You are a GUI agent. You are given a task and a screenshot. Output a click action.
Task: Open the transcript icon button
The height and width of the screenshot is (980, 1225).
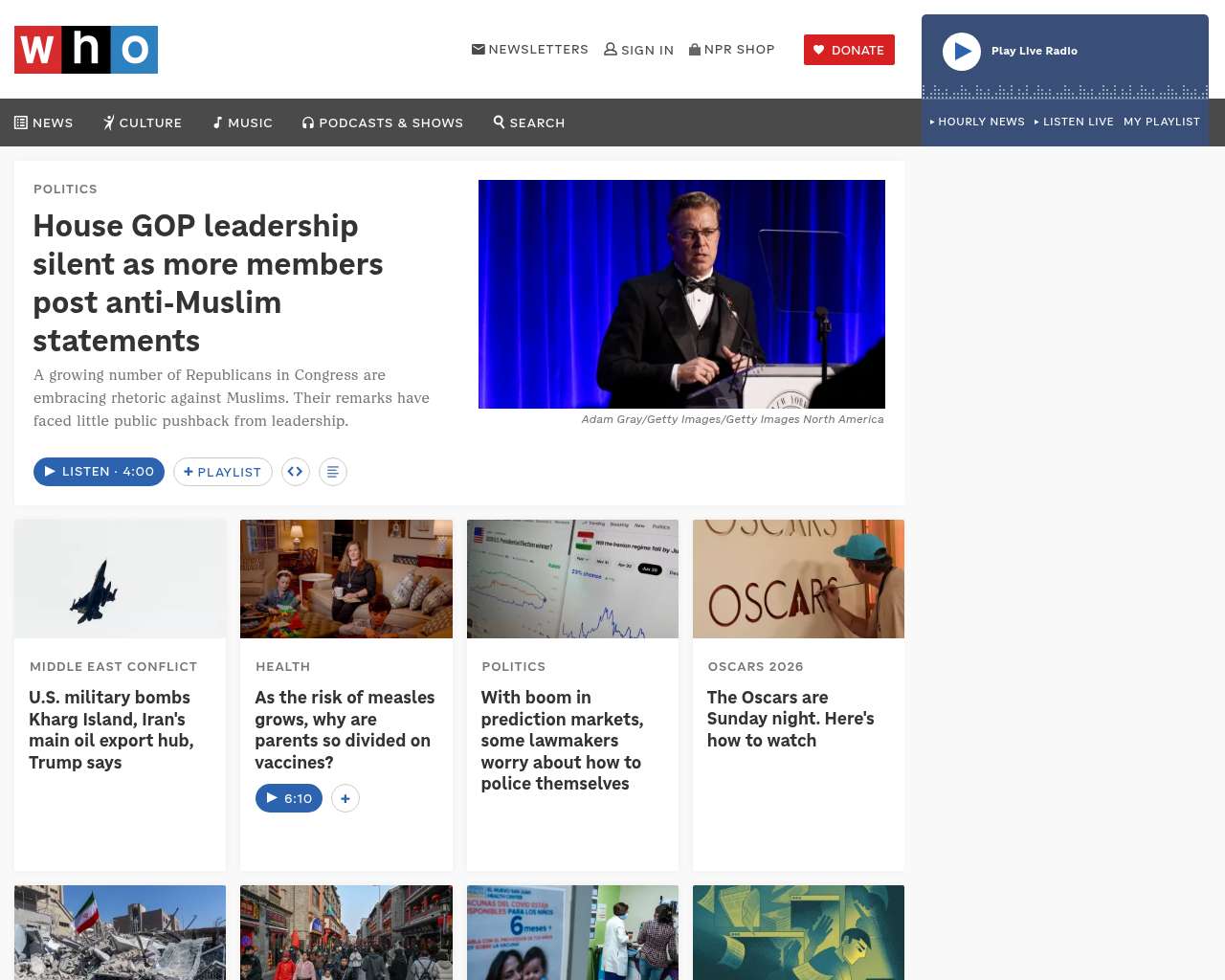333,472
